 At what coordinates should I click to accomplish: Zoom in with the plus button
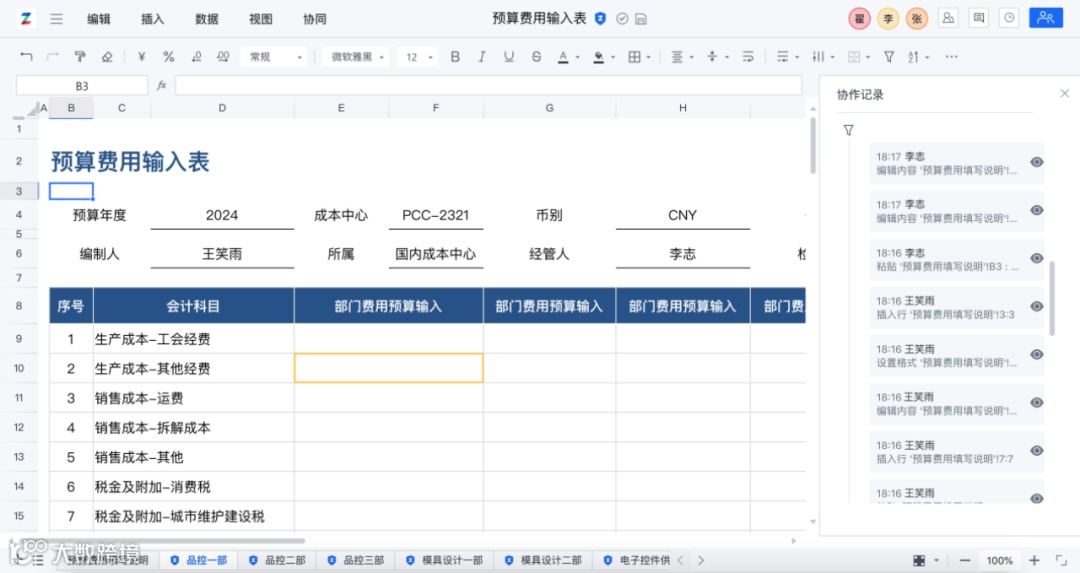pos(1034,561)
